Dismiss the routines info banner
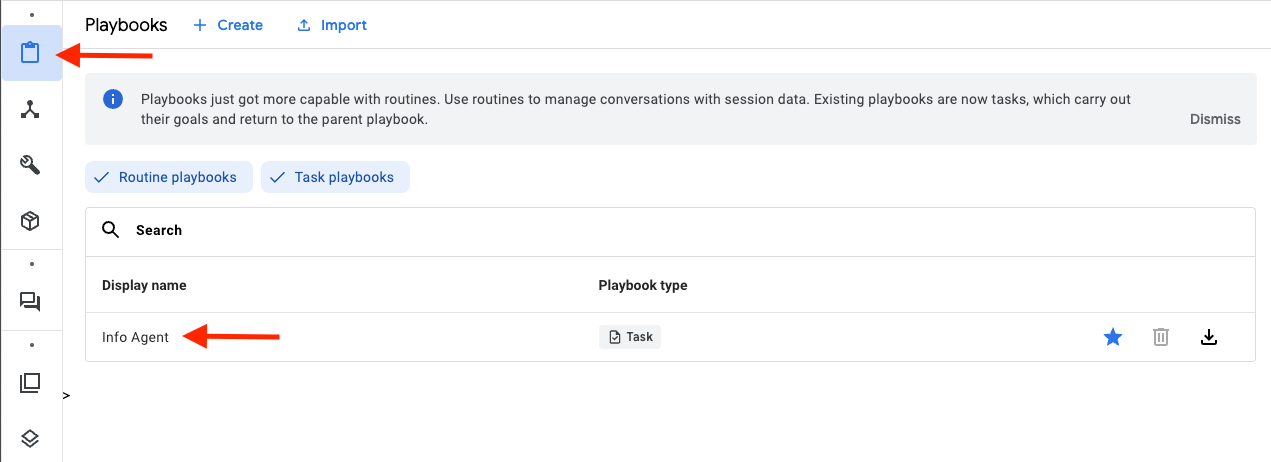1271x462 pixels. 1214,119
